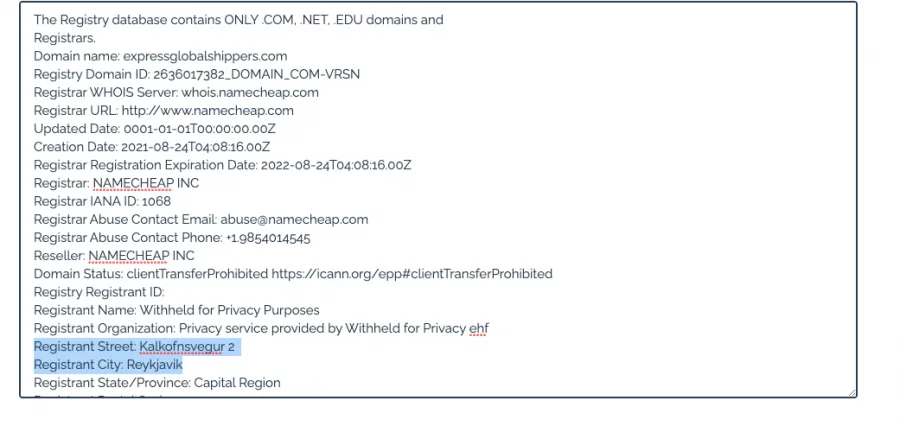Screen dimensions: 900x426
Task: Click the underlined word ehf
Action: click(479, 328)
